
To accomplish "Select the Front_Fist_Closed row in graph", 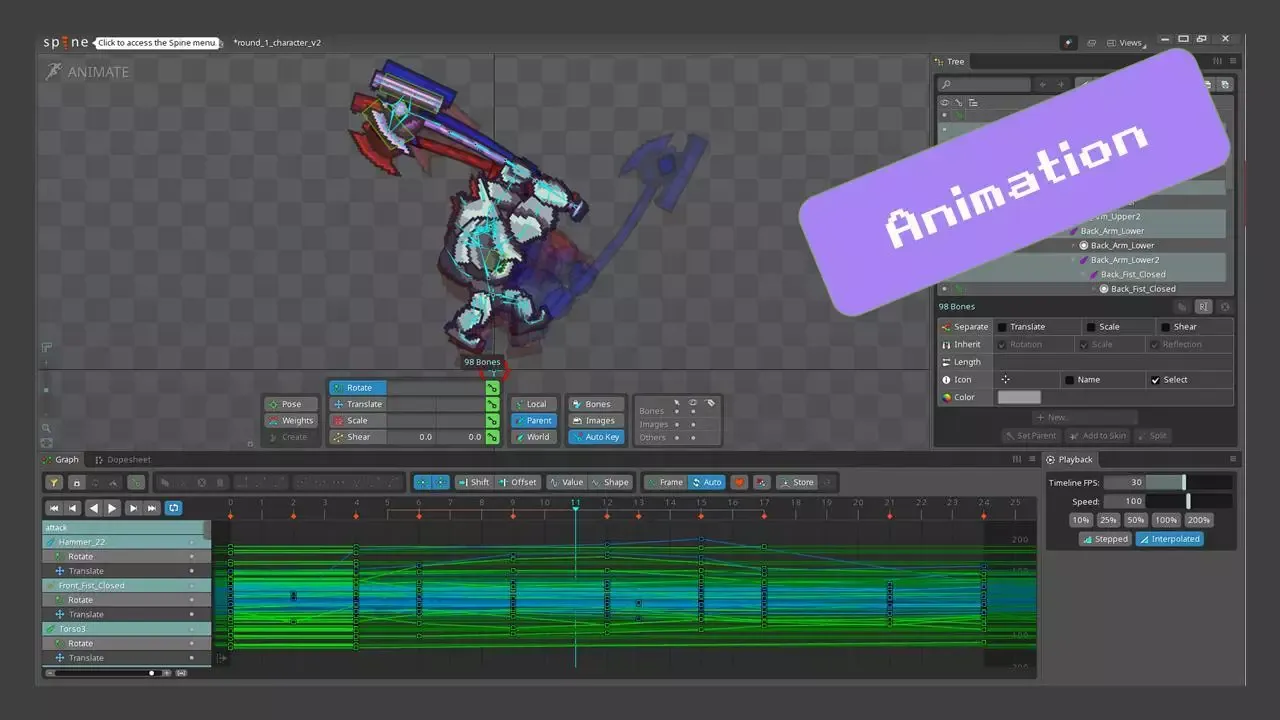I will point(126,585).
